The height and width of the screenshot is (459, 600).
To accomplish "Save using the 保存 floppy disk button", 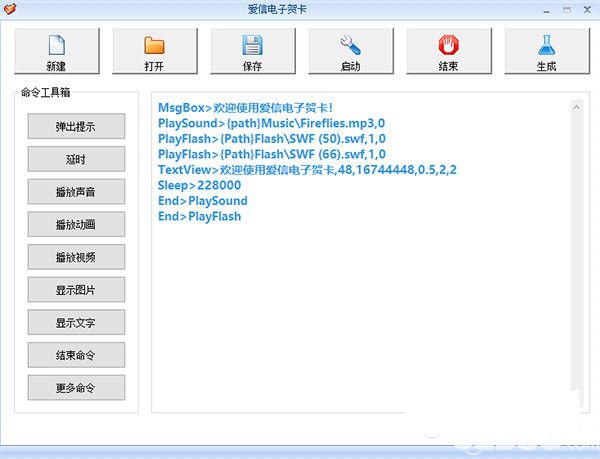I will pyautogui.click(x=253, y=51).
